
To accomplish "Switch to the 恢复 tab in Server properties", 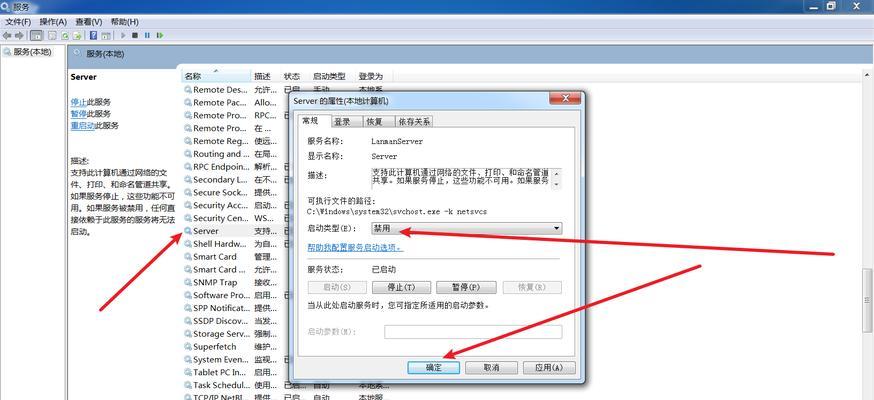I will [x=378, y=121].
